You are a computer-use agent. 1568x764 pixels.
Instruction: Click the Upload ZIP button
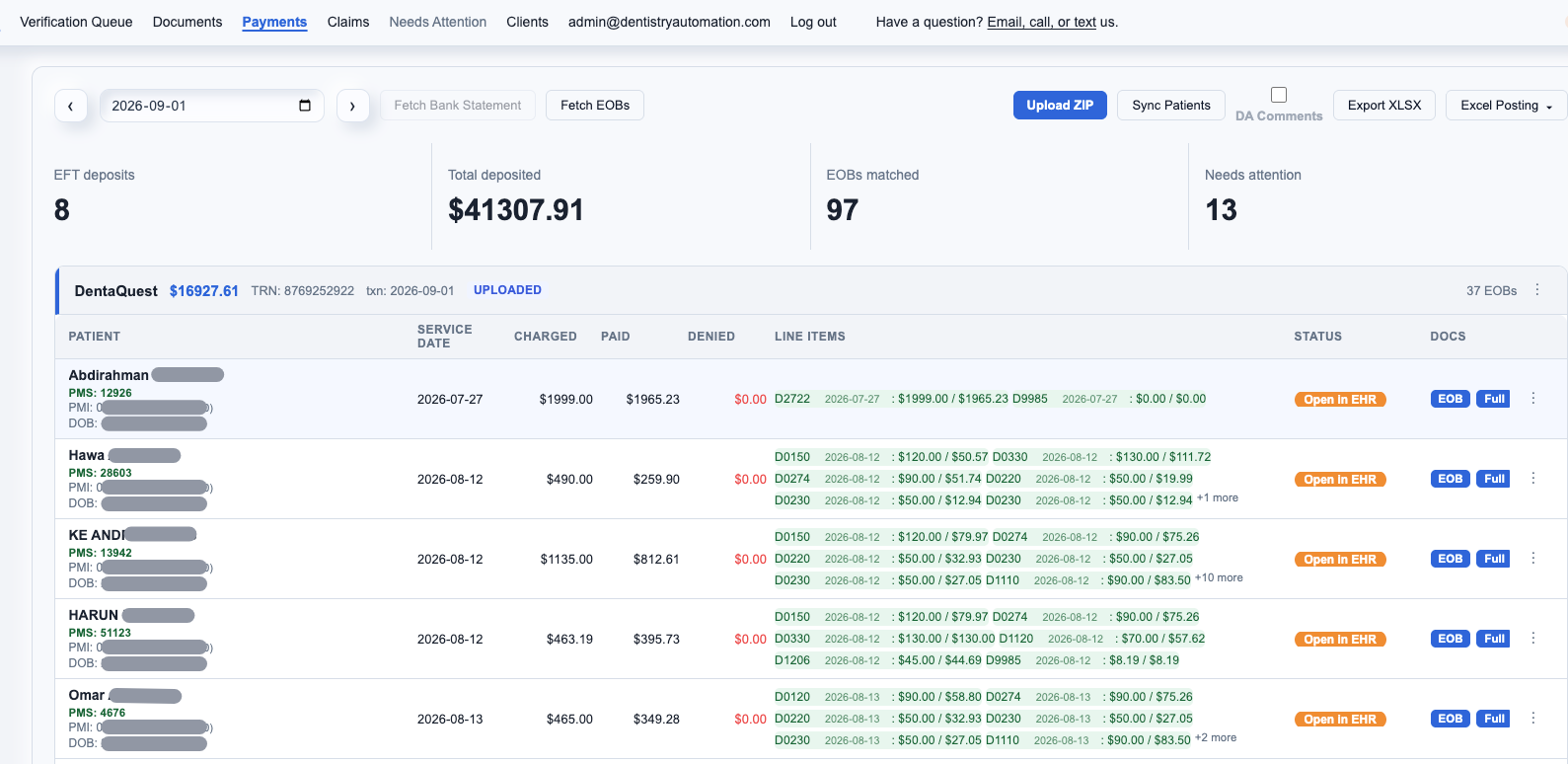[1060, 106]
